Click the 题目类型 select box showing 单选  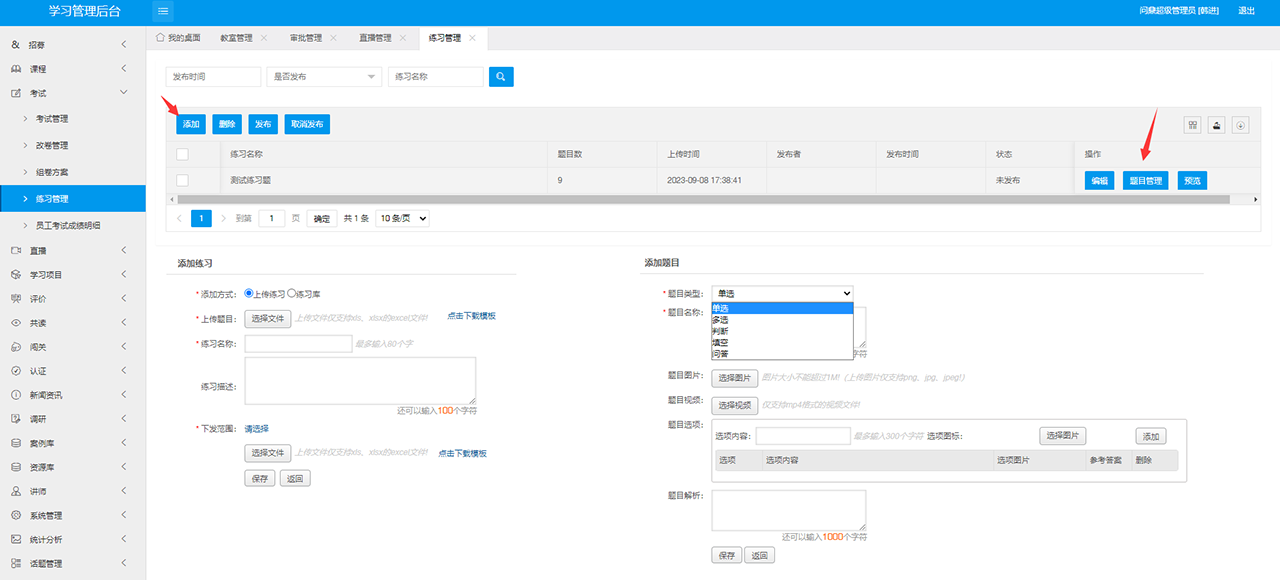[x=783, y=294]
